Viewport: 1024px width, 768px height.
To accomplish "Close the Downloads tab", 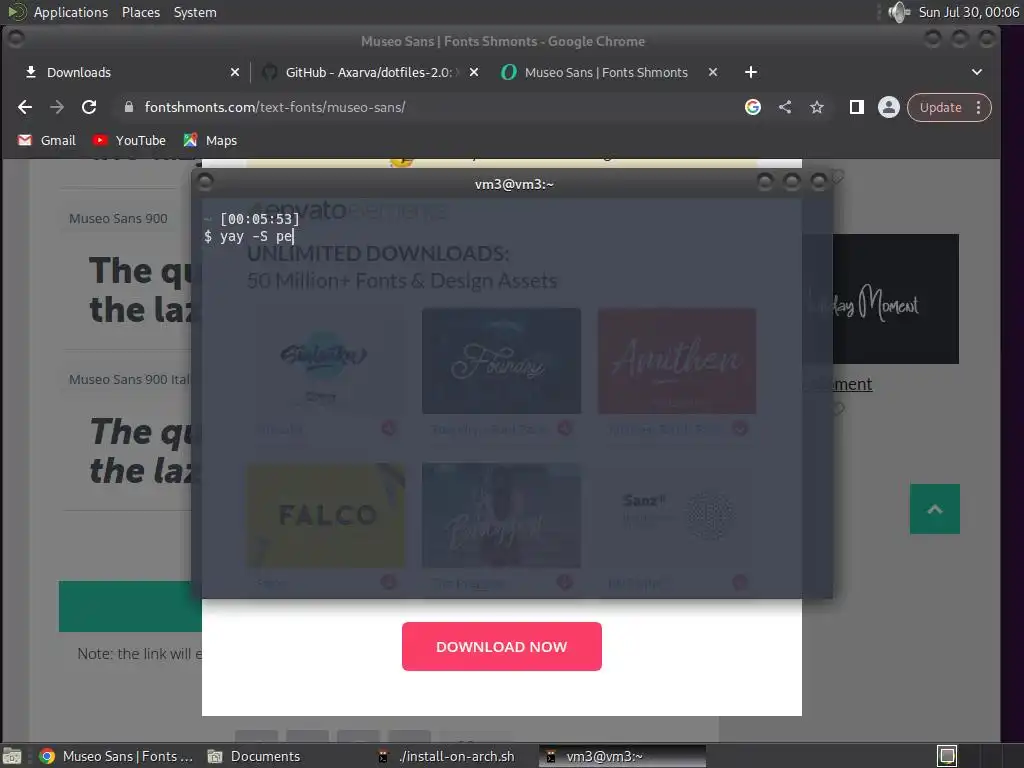I will pyautogui.click(x=235, y=72).
